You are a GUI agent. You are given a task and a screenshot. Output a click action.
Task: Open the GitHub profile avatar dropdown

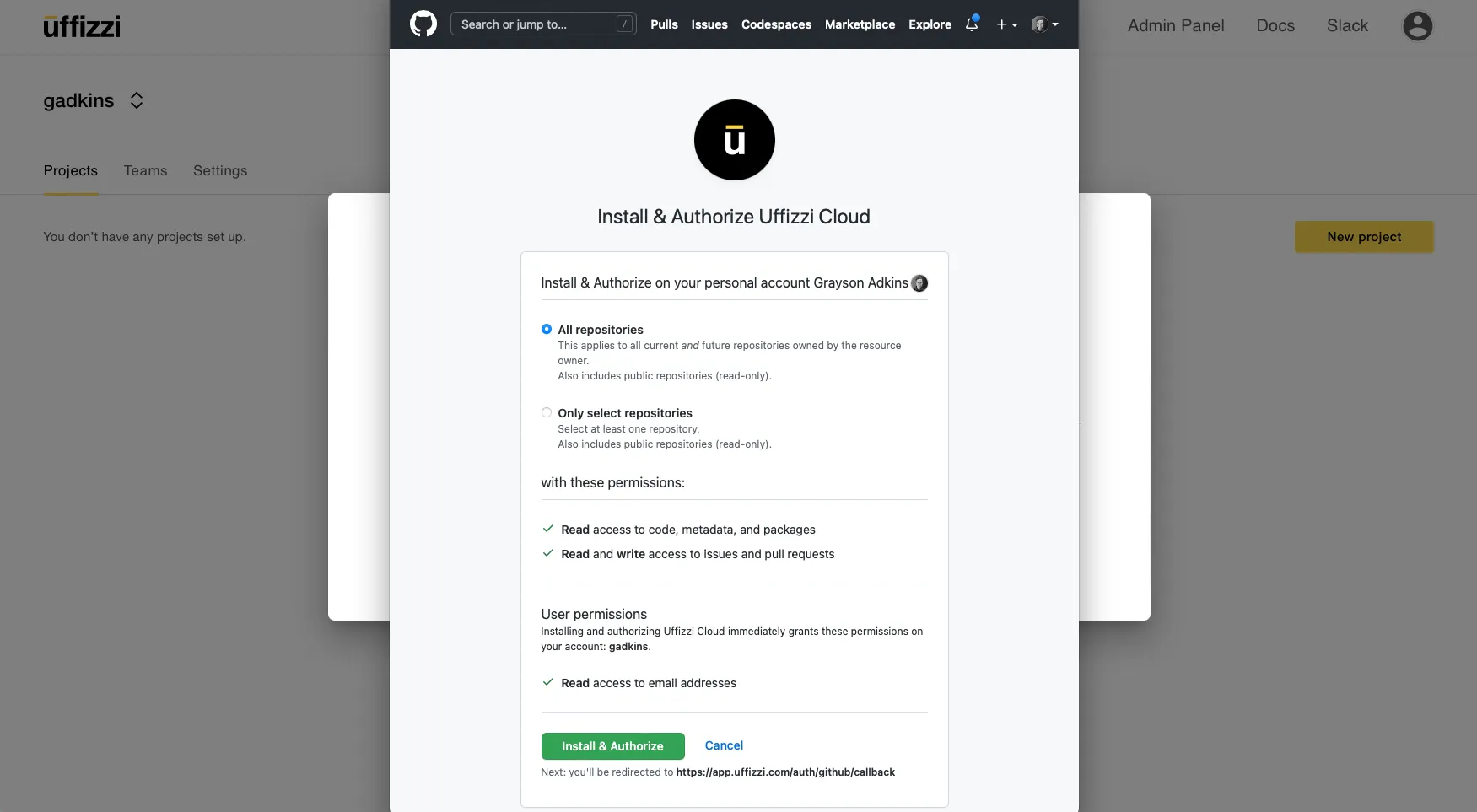pos(1044,24)
